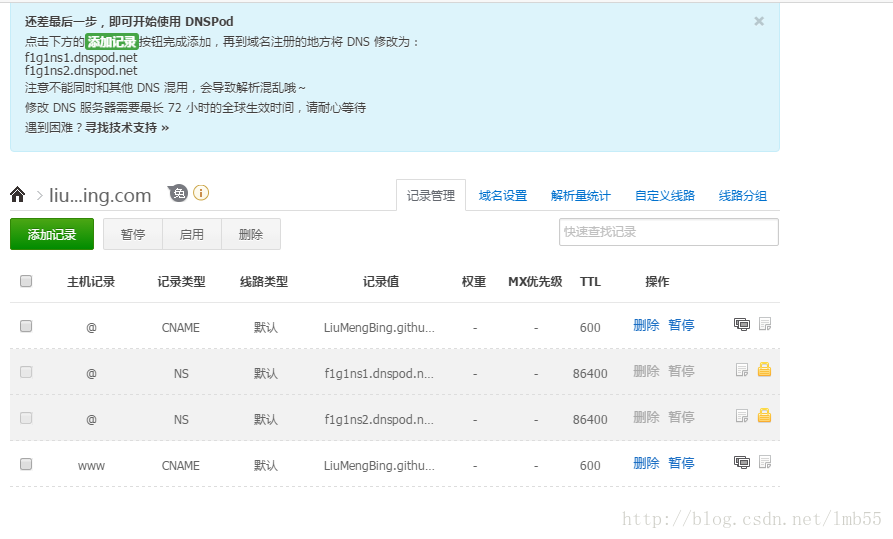Focus the 快速查找记录 search field
The width and height of the screenshot is (893, 539).
tap(669, 232)
